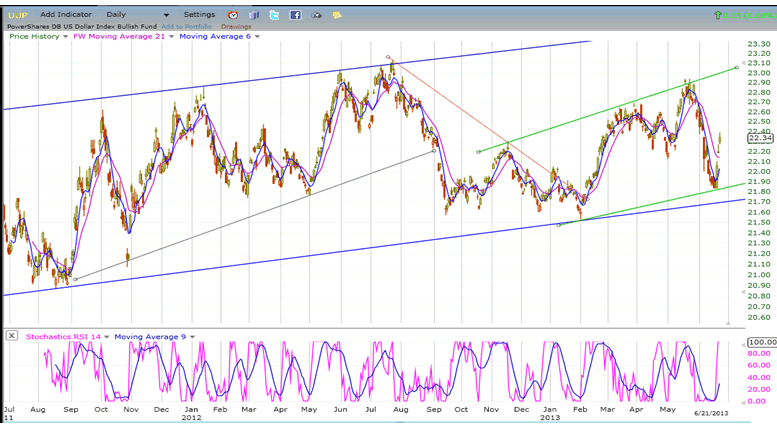Open the books icon in toolbar
This screenshot has height=426, width=777.
(x=254, y=15)
